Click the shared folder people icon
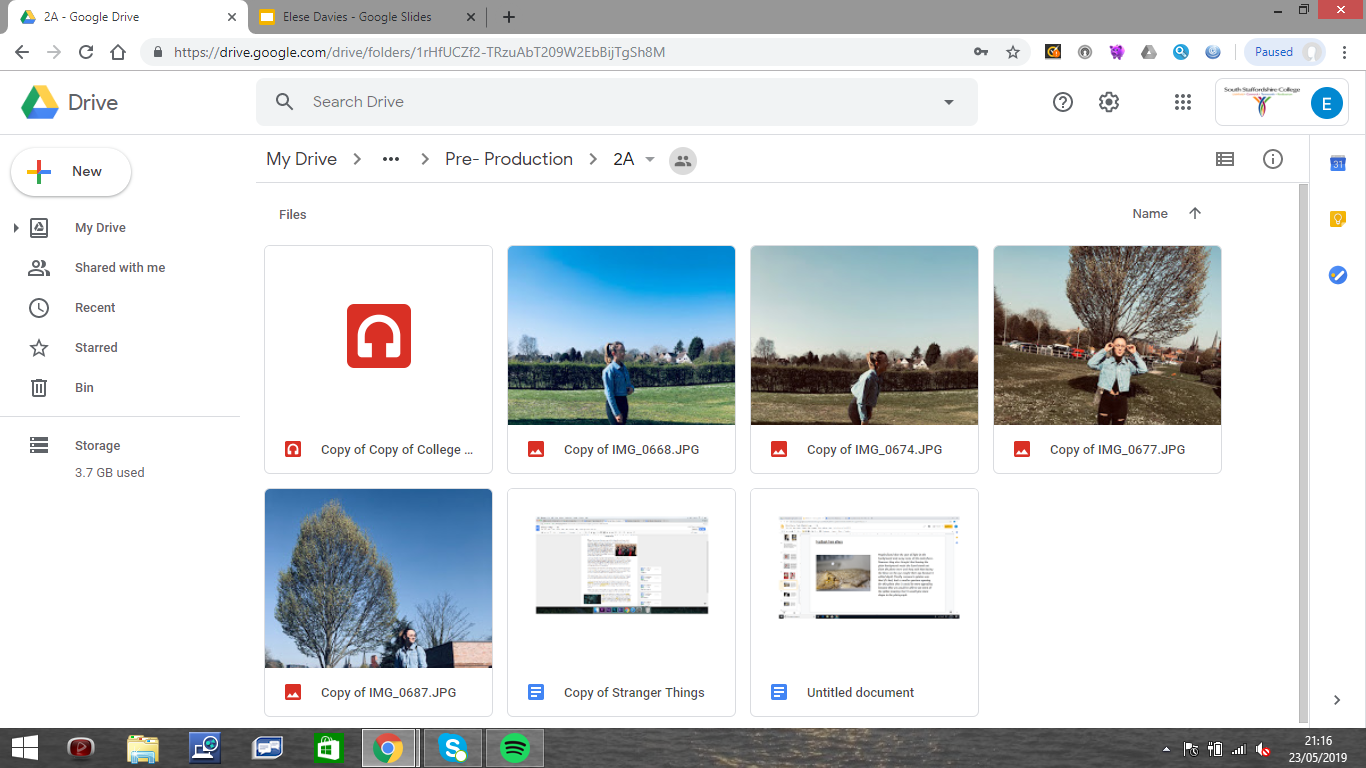The image size is (1366, 768). coord(683,160)
